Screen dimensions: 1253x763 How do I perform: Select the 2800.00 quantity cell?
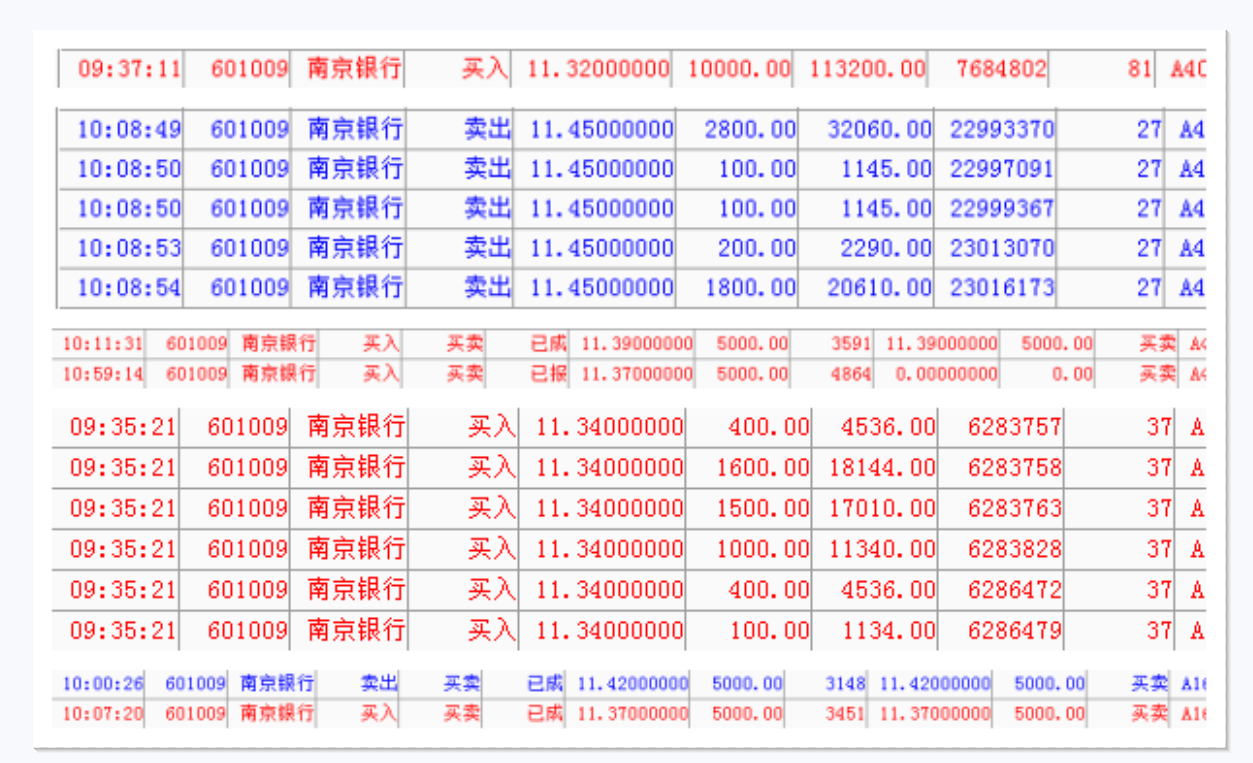[750, 129]
